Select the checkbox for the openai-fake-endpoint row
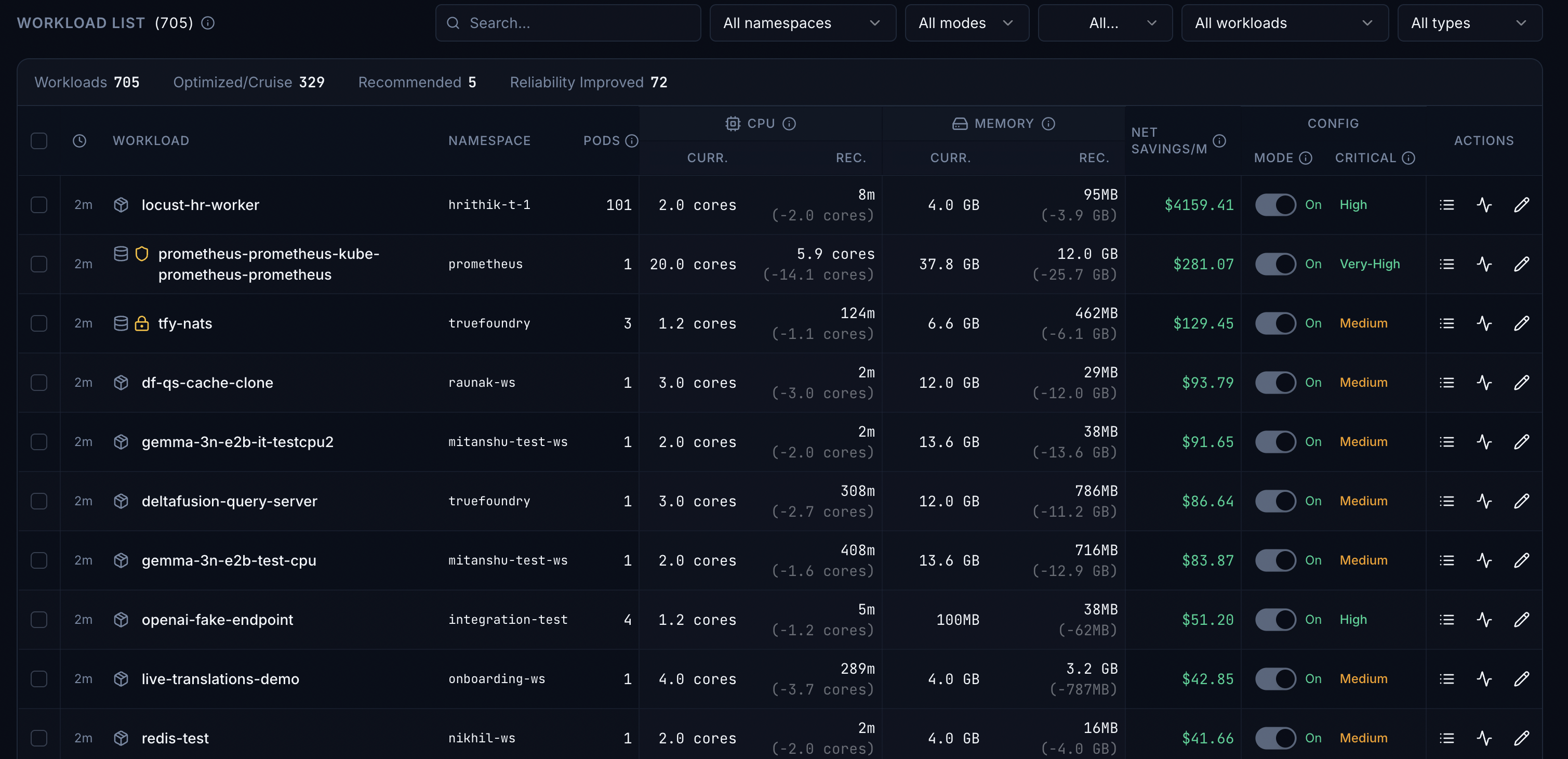1568x759 pixels. coord(39,620)
